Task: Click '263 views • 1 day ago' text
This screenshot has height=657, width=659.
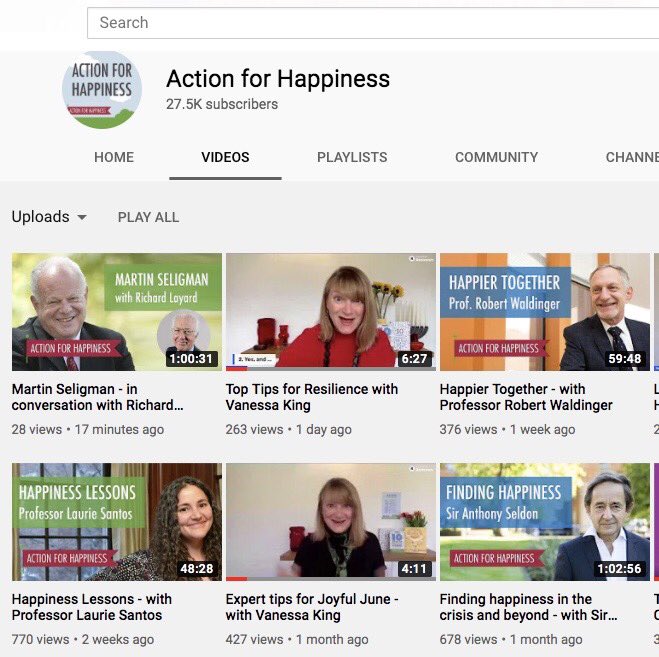Action: tap(288, 430)
